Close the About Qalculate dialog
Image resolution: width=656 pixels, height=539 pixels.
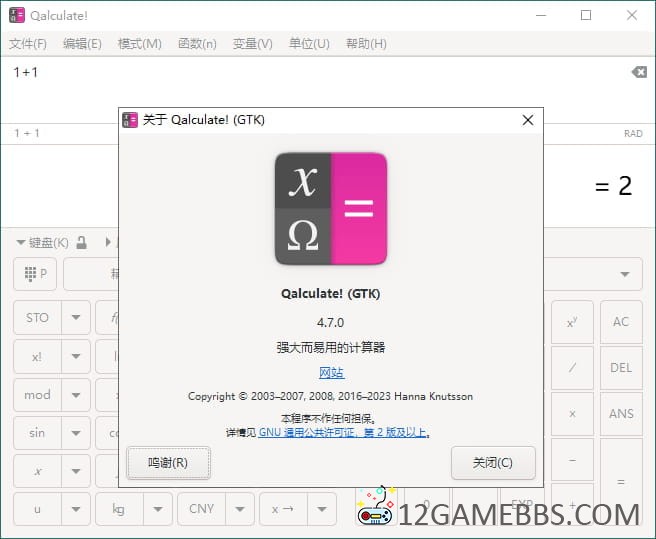[528, 120]
